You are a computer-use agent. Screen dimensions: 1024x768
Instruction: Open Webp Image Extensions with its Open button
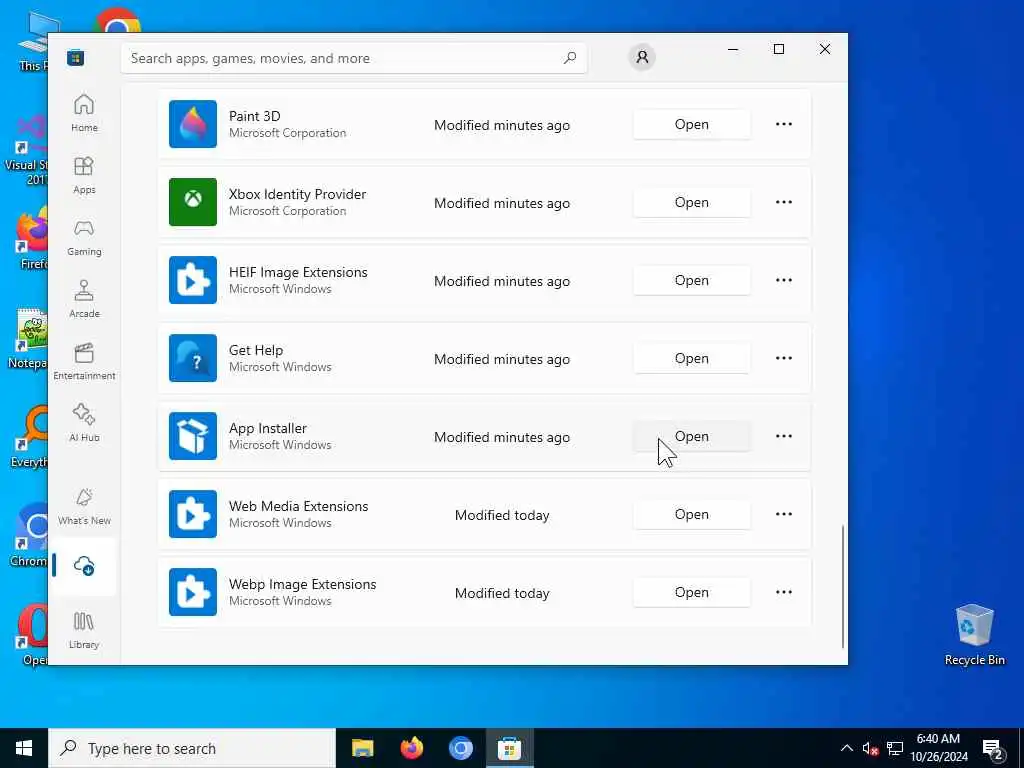[692, 592]
